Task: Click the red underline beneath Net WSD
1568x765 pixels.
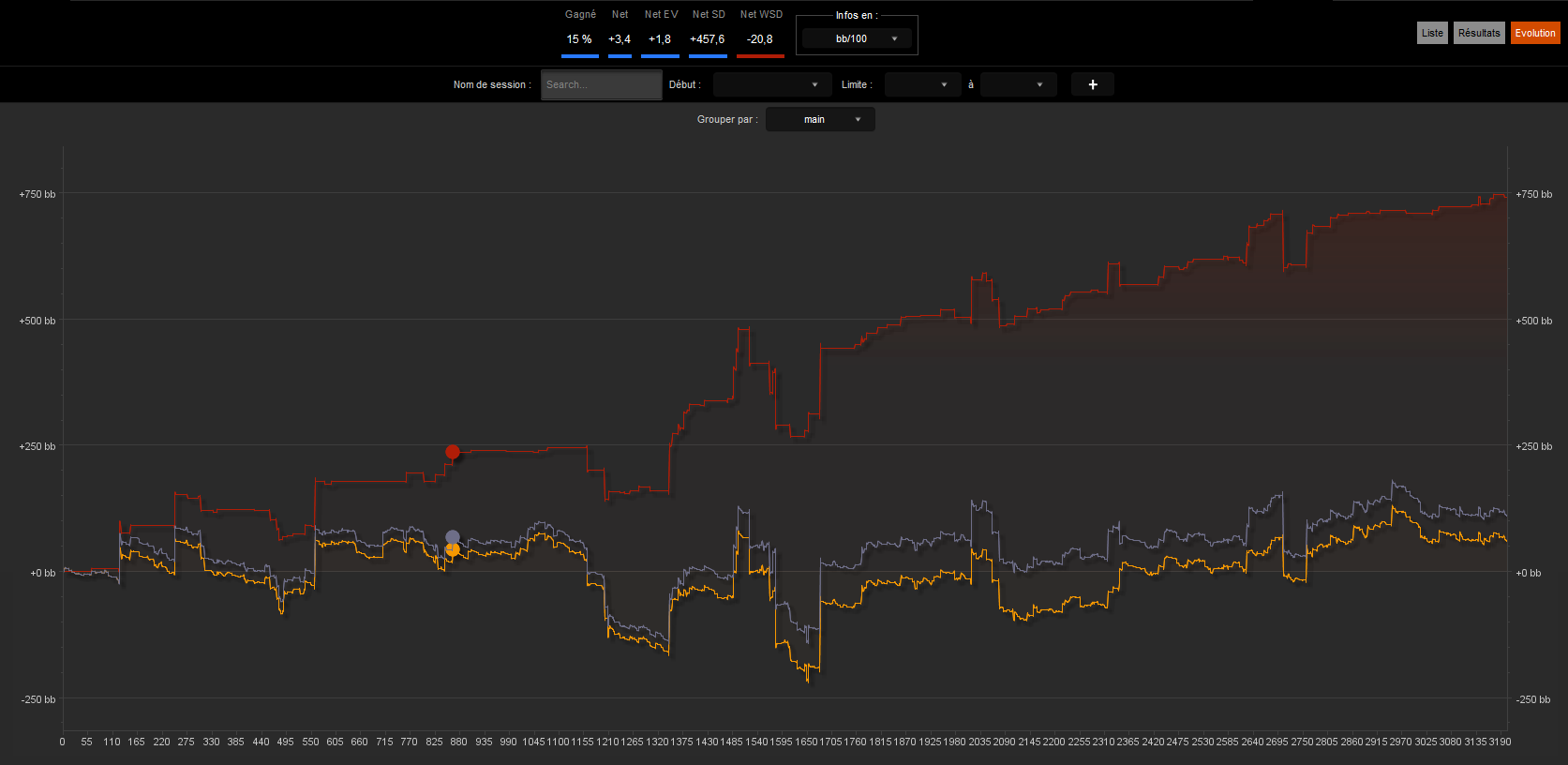Action: pyautogui.click(x=760, y=56)
